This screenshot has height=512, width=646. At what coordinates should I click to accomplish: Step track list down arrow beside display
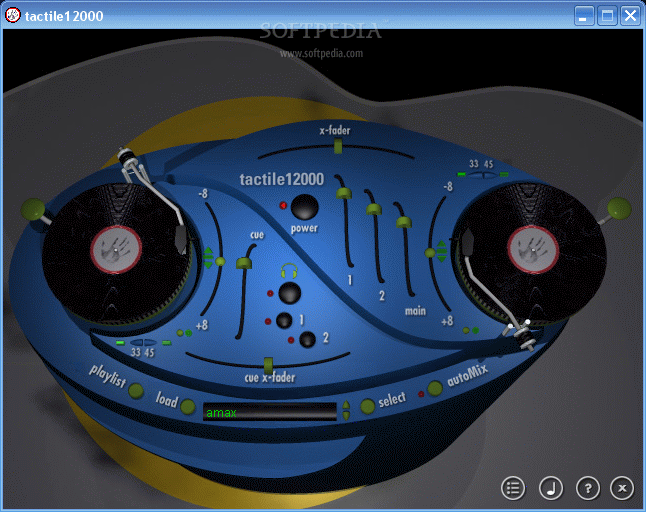(346, 416)
